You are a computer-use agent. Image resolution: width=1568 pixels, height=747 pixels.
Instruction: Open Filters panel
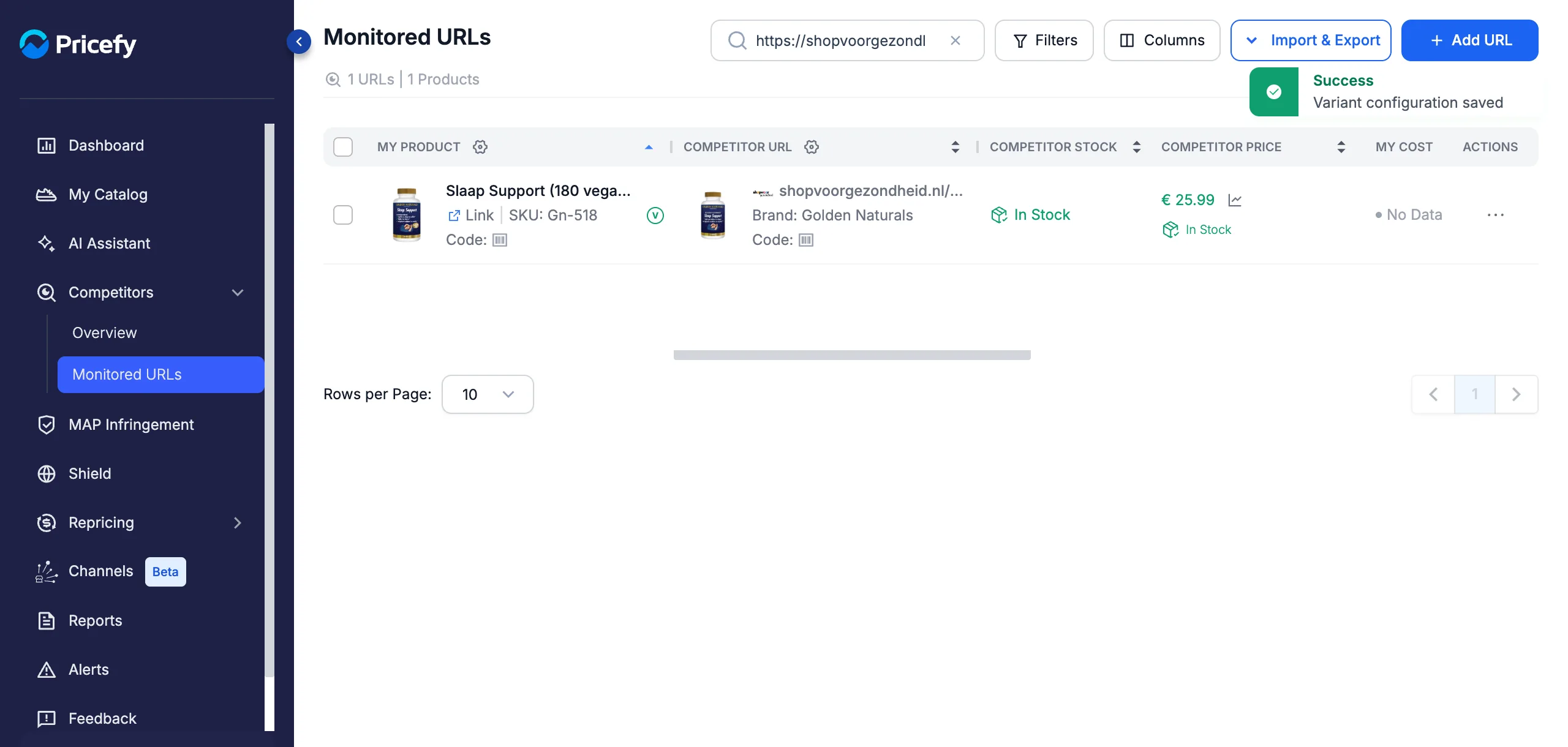coord(1044,40)
